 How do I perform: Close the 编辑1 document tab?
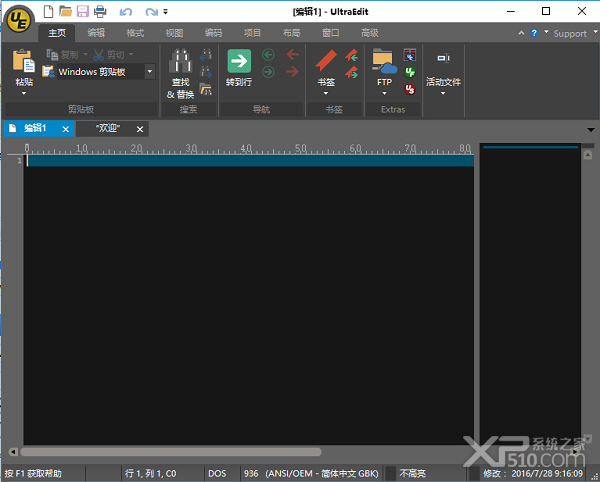tap(66, 129)
